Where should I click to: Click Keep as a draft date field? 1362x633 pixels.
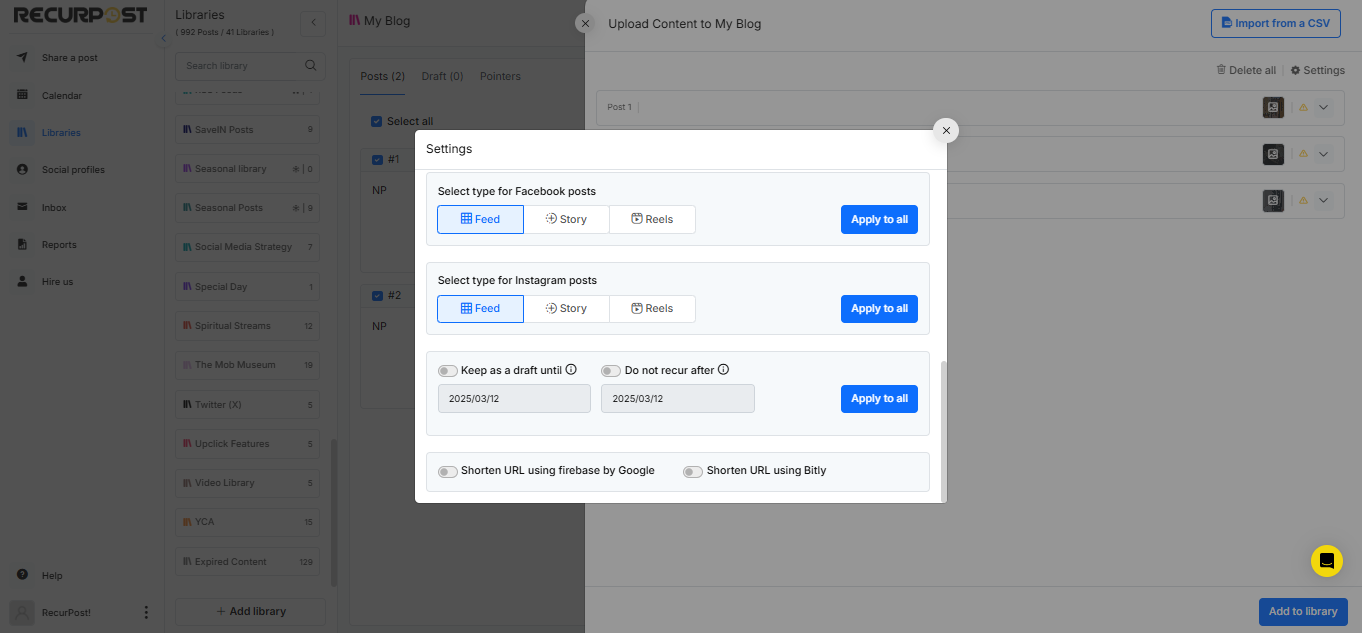point(514,398)
